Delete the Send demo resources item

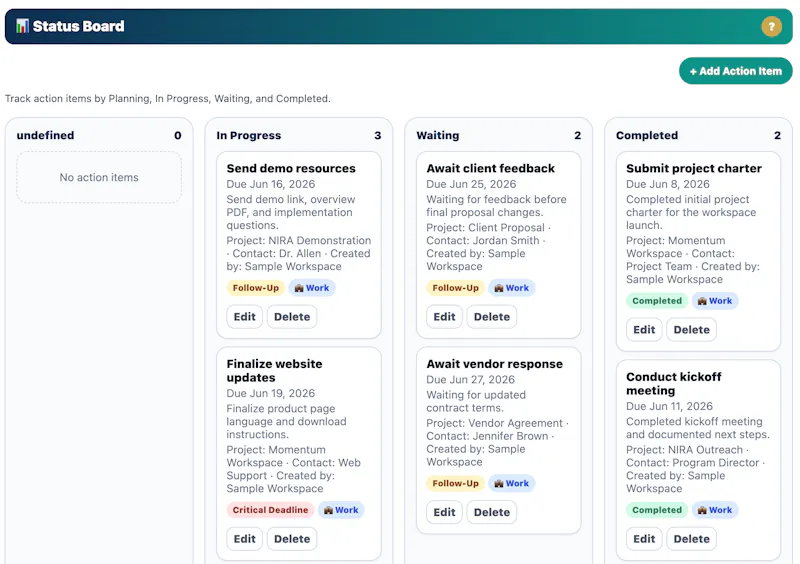(292, 316)
